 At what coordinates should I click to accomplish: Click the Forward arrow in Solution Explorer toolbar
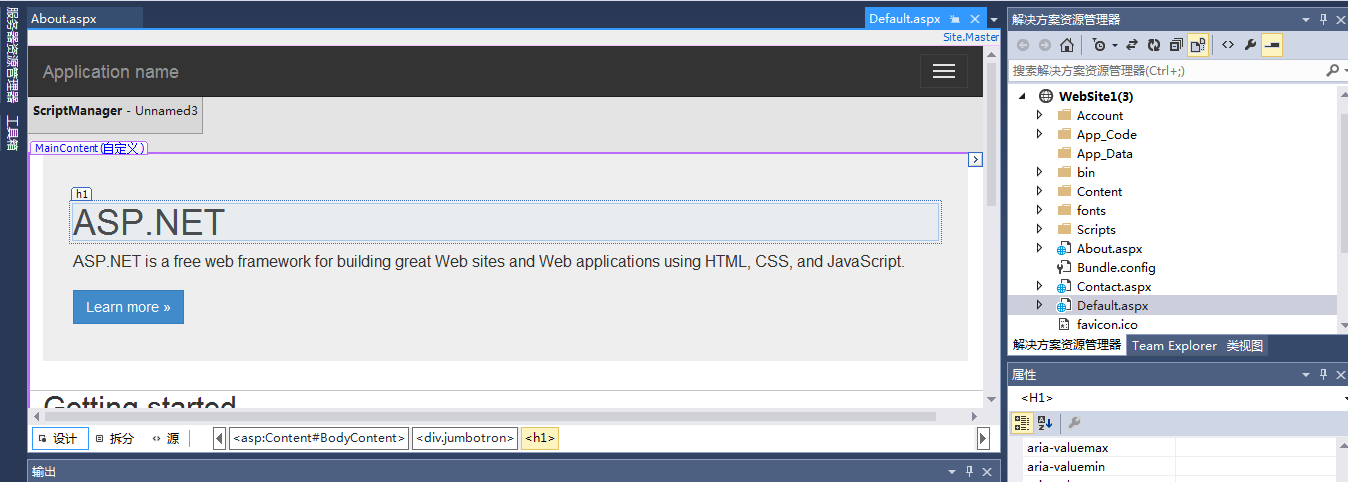(x=1044, y=45)
